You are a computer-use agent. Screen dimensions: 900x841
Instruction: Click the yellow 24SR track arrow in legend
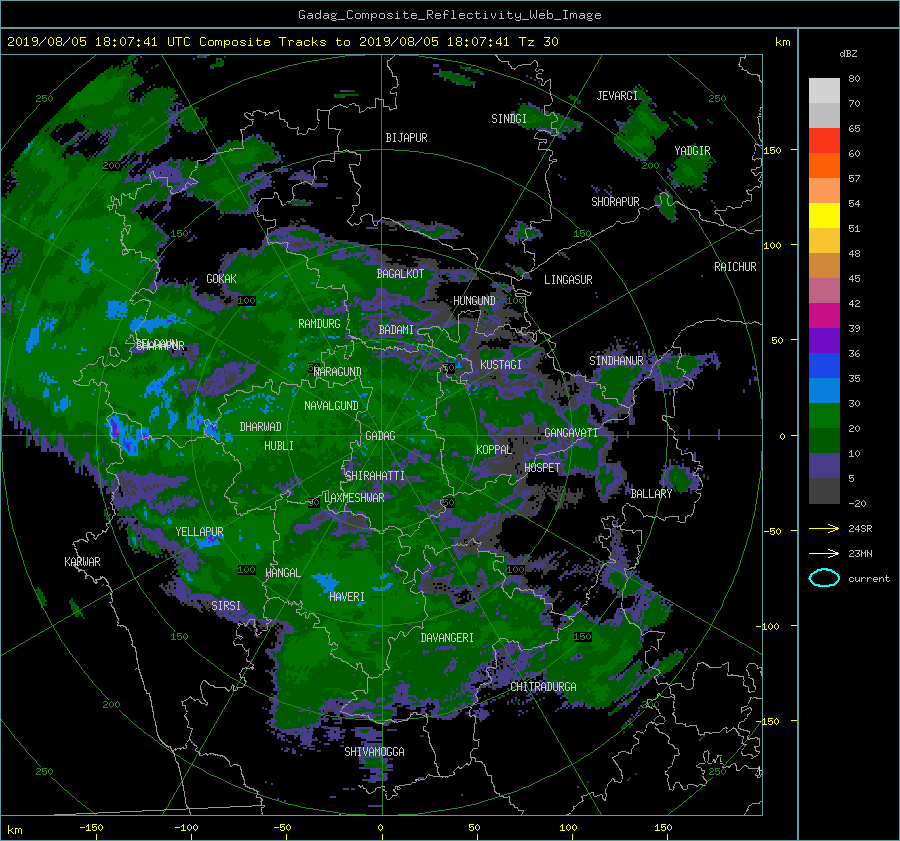click(x=824, y=528)
